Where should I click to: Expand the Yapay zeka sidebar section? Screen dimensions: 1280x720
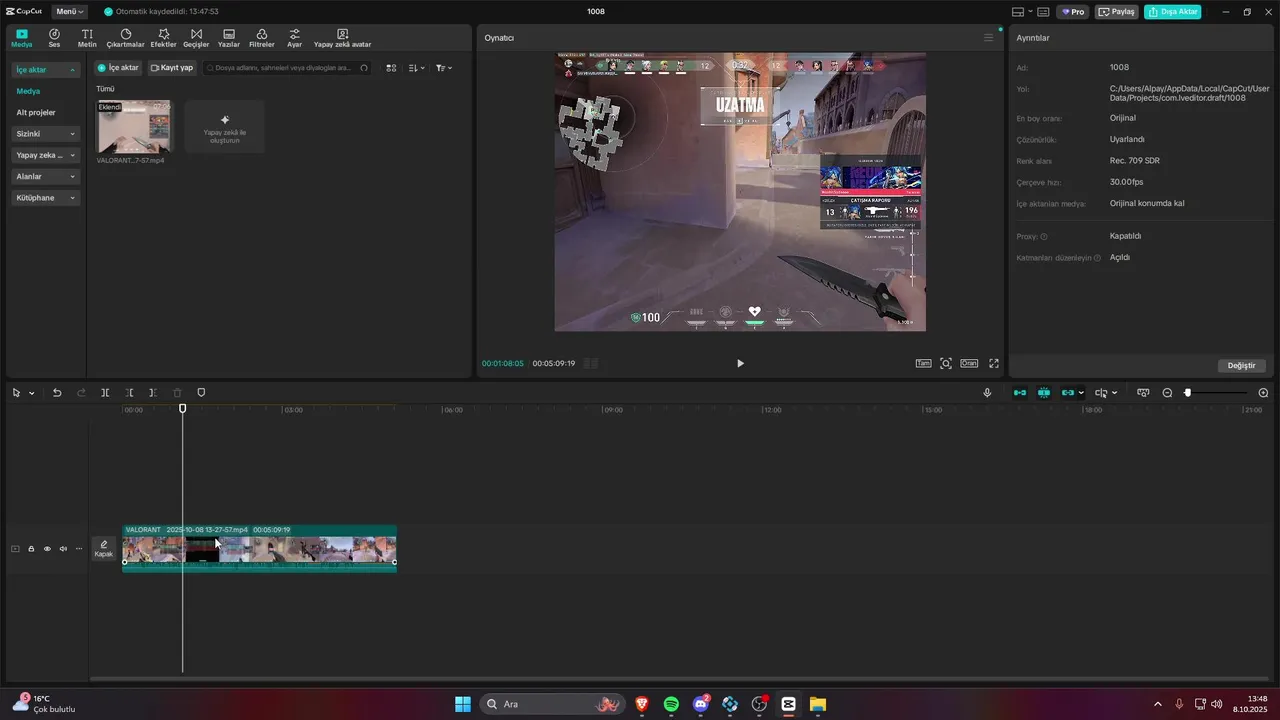tap(45, 155)
